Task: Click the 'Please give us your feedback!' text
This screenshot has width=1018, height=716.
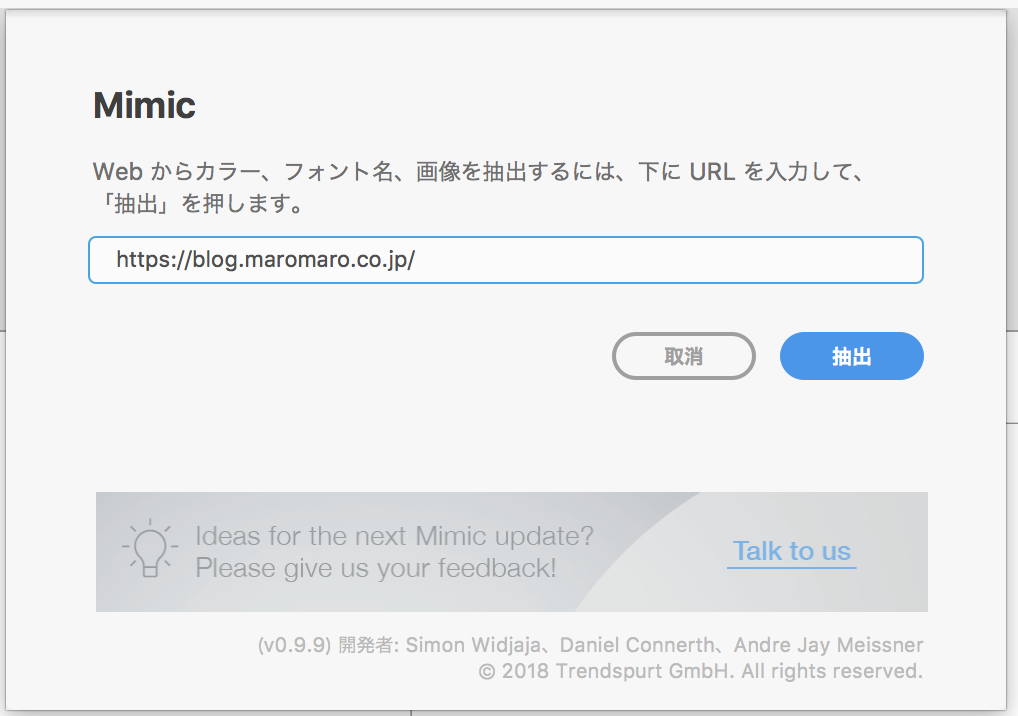Action: point(375,568)
